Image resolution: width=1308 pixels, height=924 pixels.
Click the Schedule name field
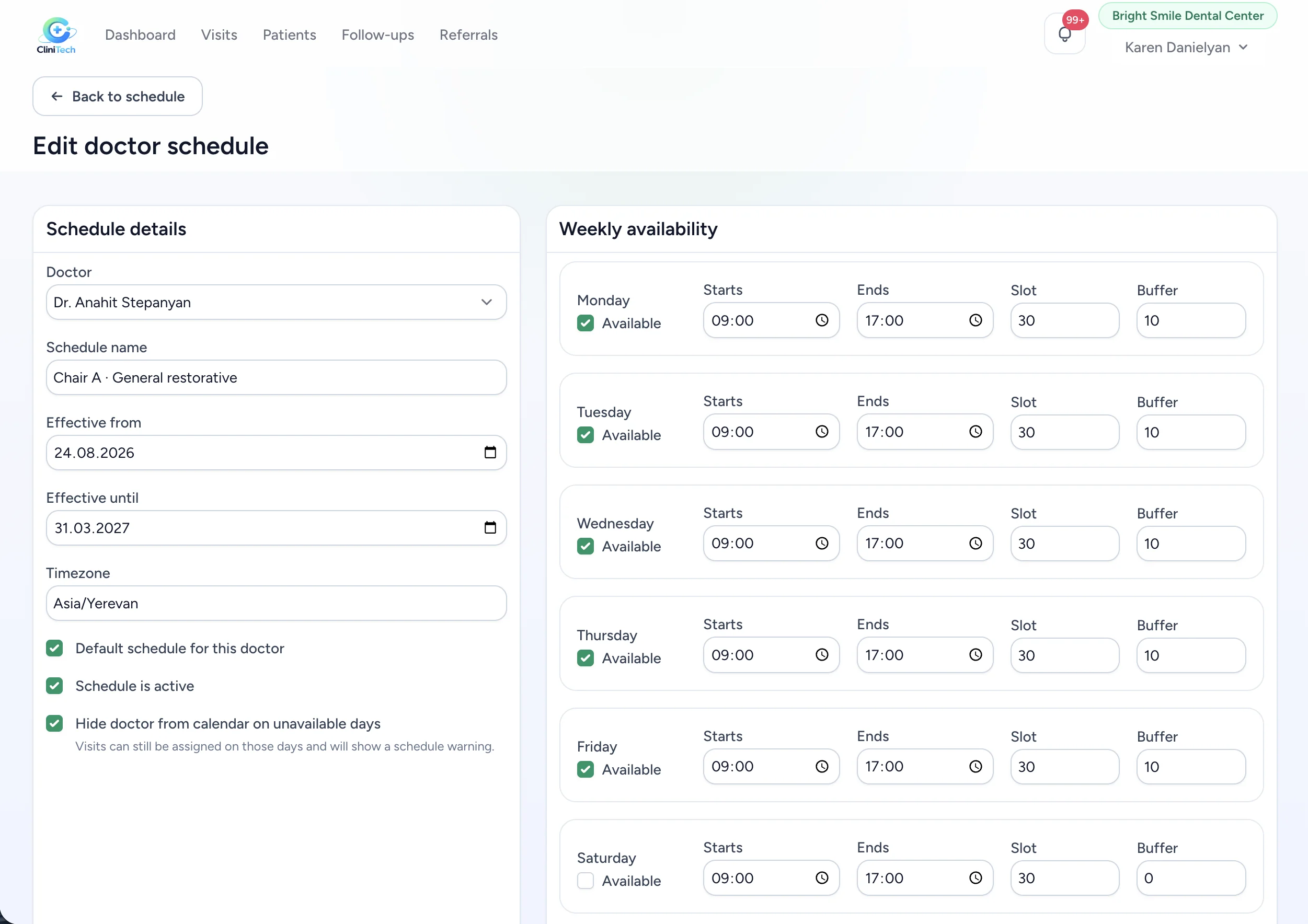click(277, 378)
